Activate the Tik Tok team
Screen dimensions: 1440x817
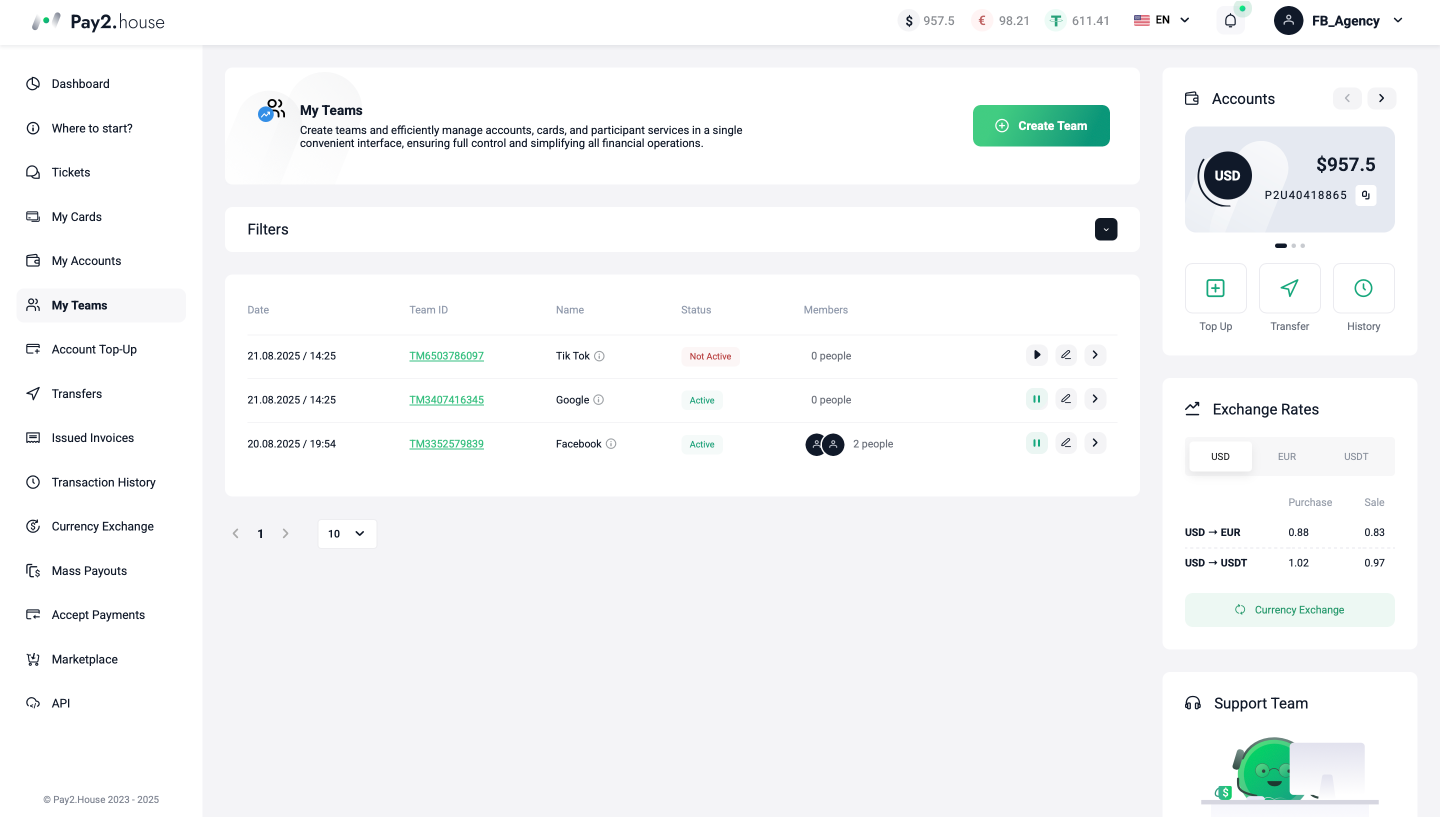tap(1037, 355)
